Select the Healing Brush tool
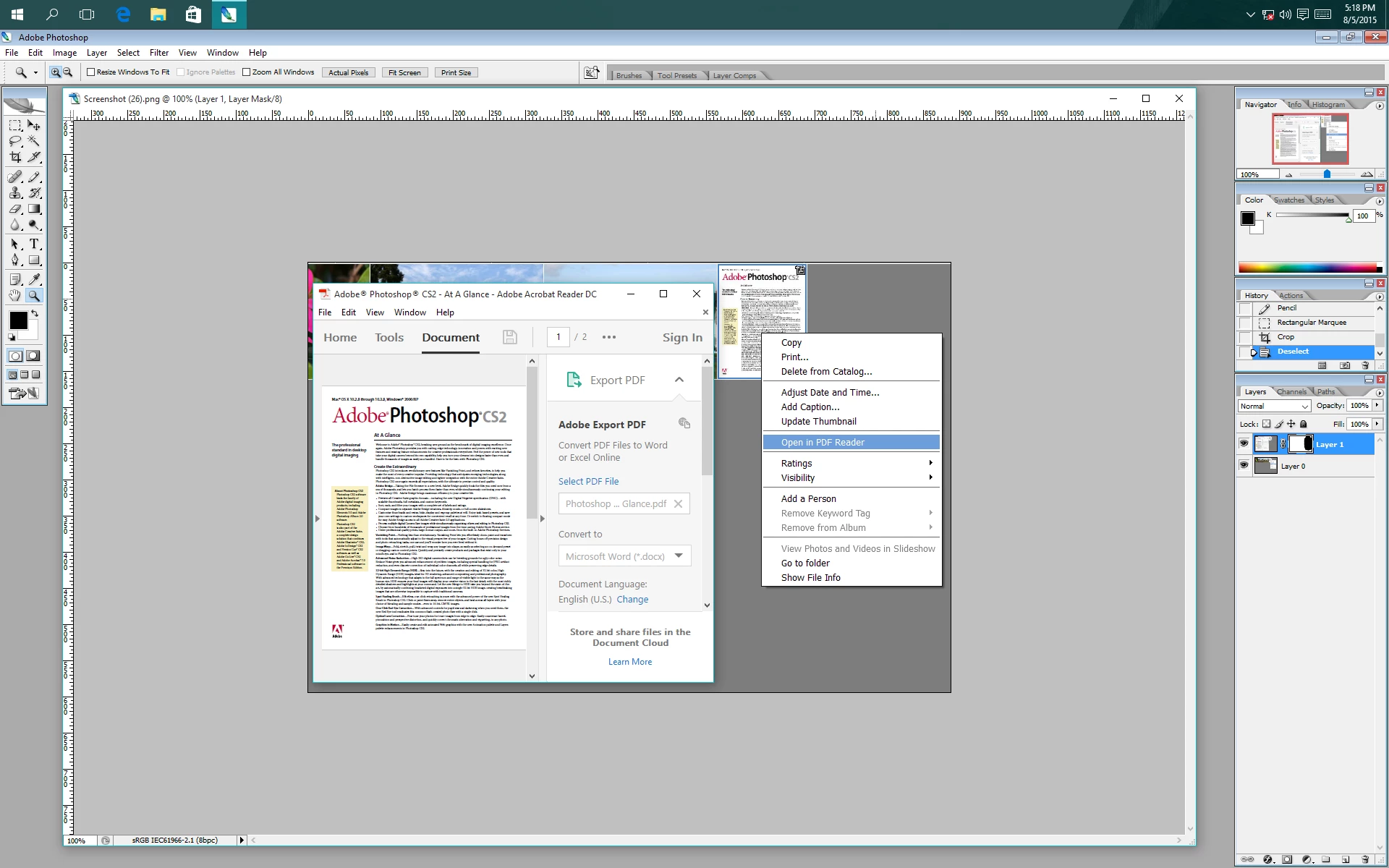 point(14,176)
